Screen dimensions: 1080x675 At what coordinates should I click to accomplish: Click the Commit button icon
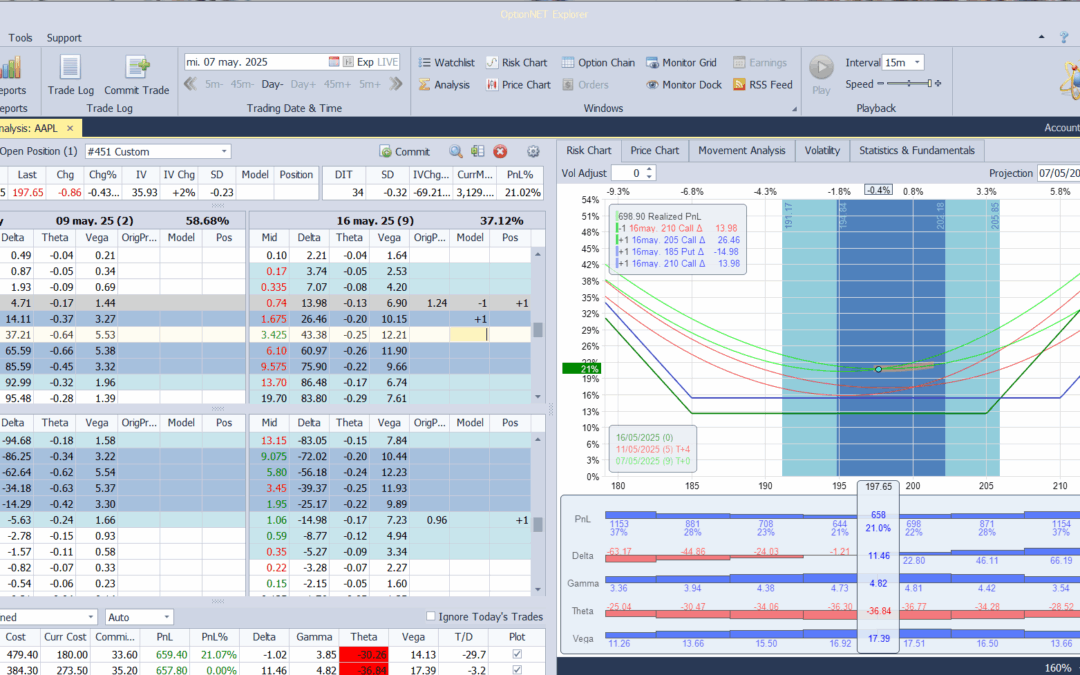[x=404, y=152]
